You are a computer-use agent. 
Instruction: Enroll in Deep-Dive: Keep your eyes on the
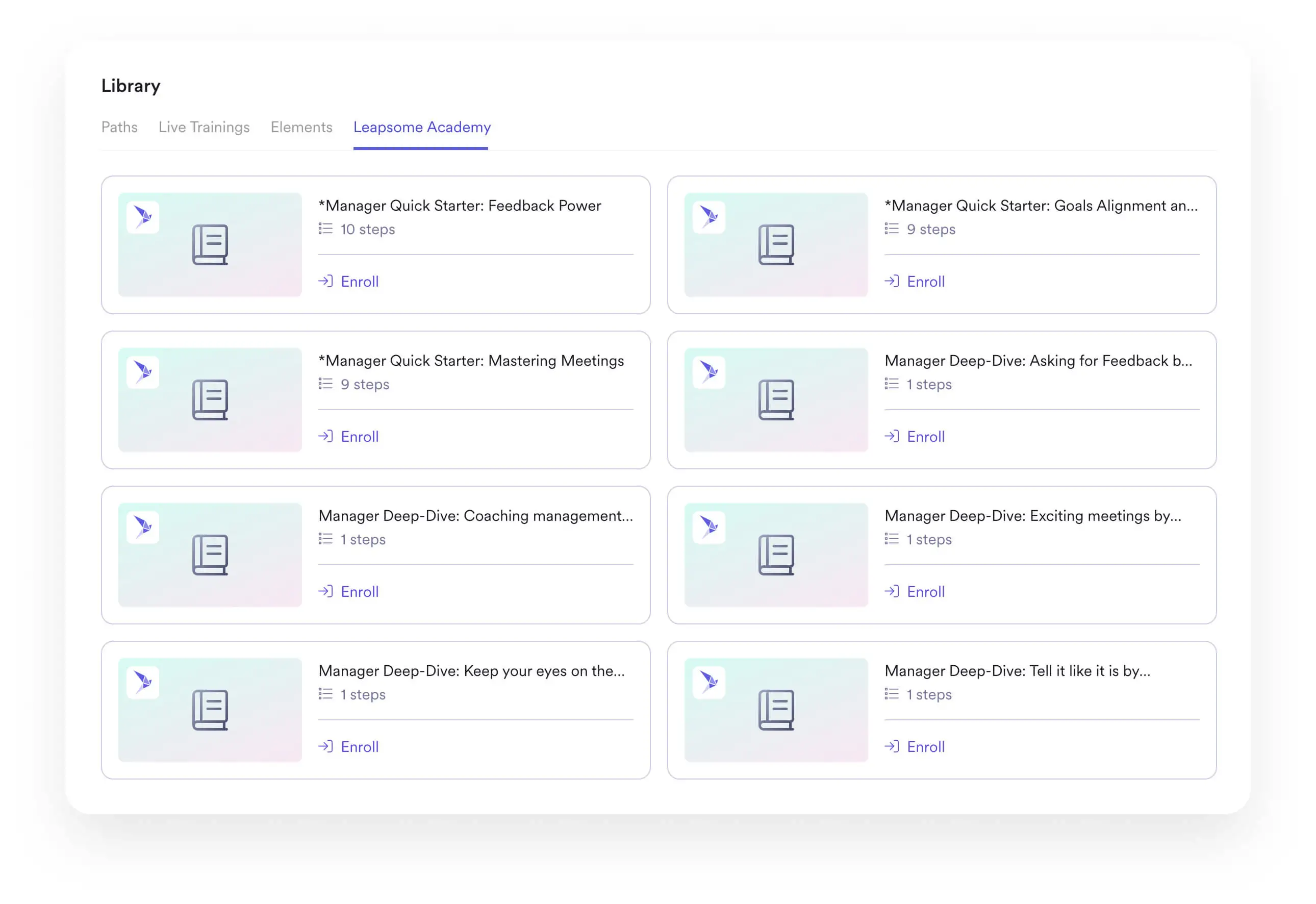click(349, 747)
